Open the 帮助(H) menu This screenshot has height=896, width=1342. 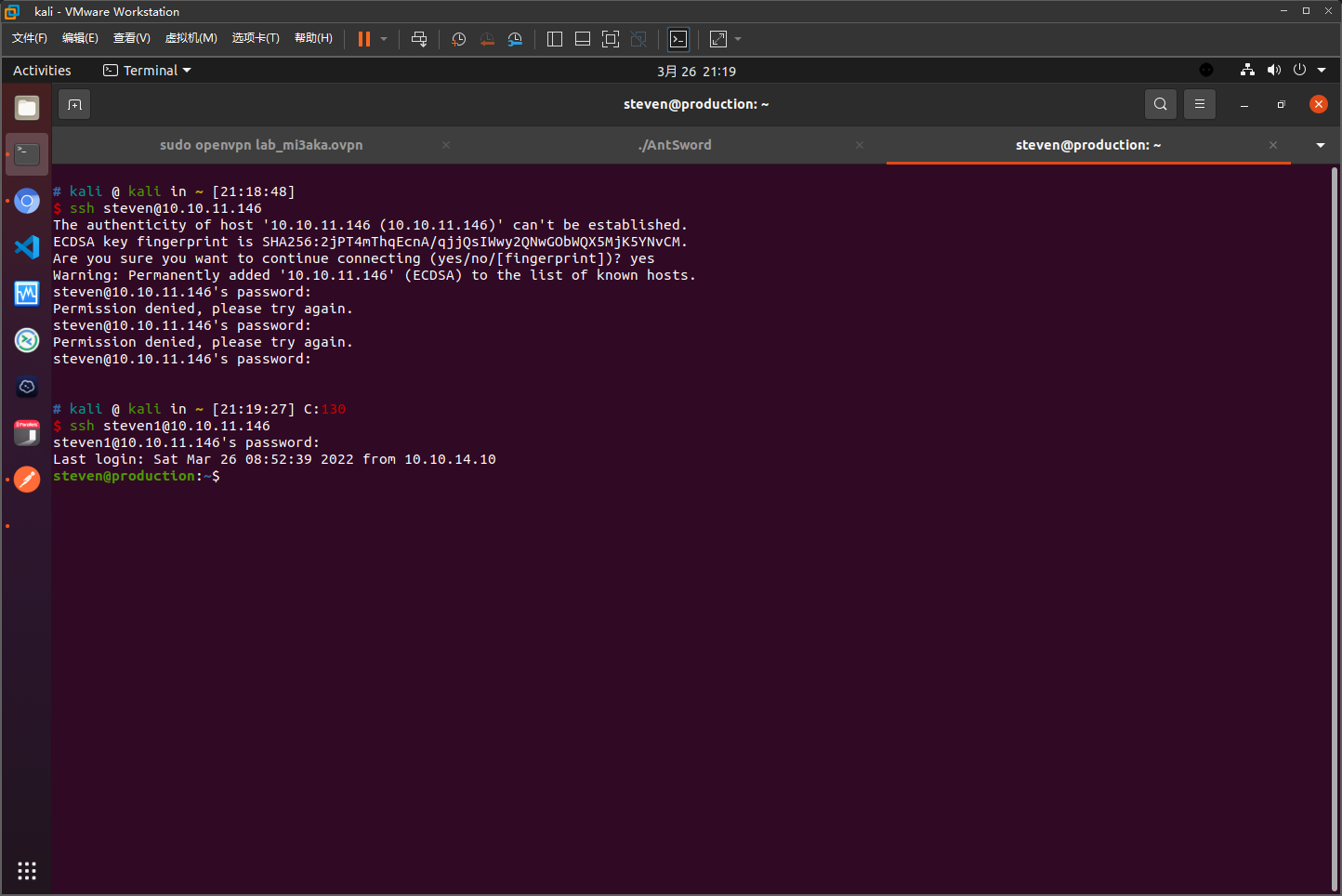pos(313,38)
